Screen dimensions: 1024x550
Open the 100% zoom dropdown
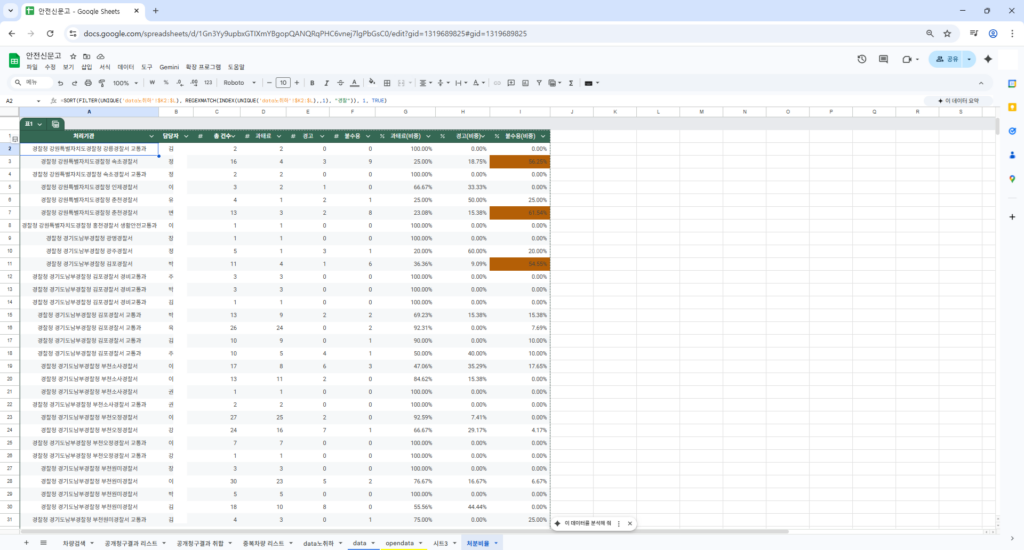[x=130, y=82]
